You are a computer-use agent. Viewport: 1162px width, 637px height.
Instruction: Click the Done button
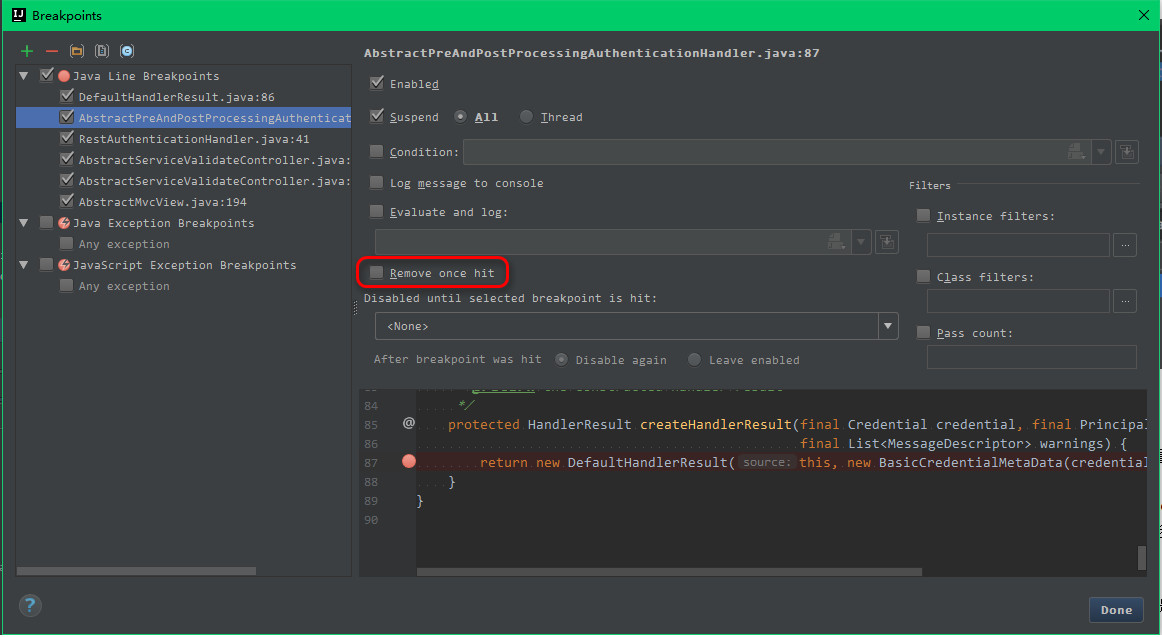click(1115, 610)
